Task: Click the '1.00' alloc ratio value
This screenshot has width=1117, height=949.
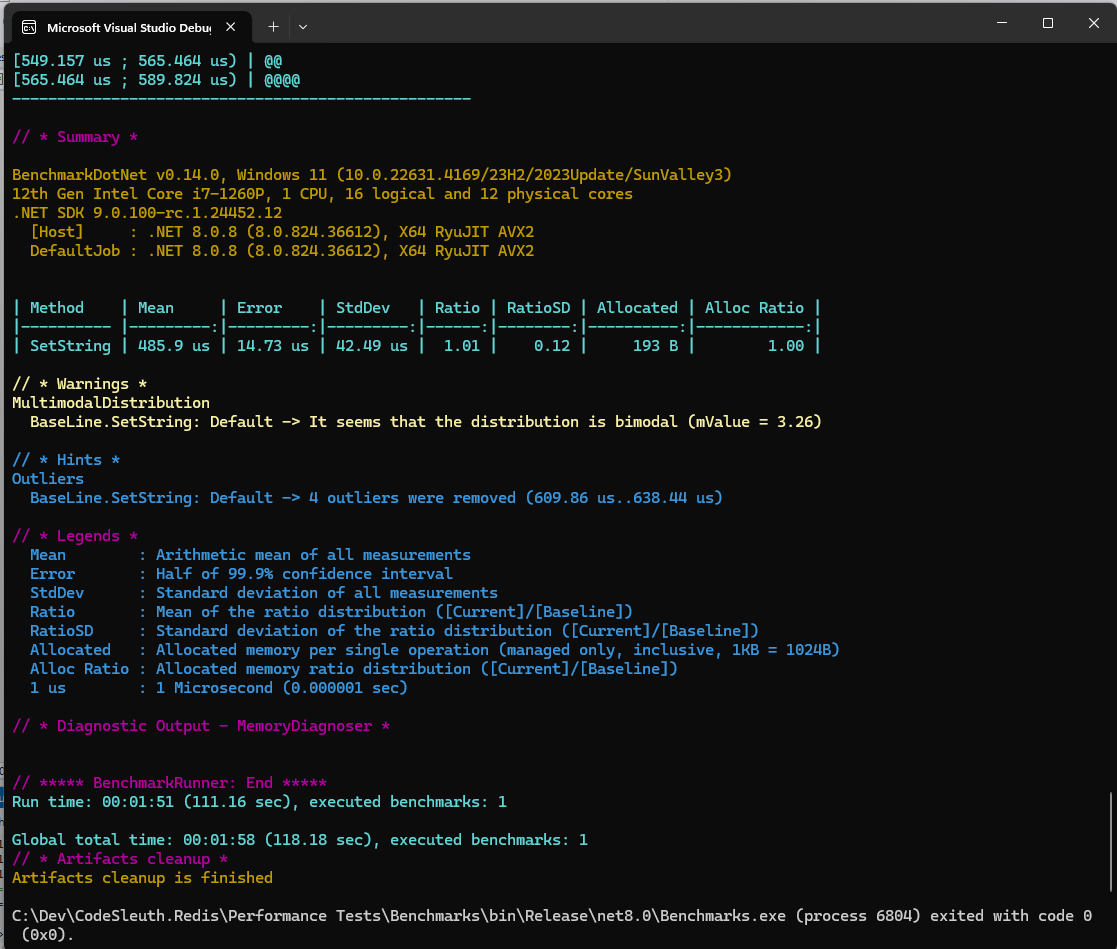Action: pos(786,346)
